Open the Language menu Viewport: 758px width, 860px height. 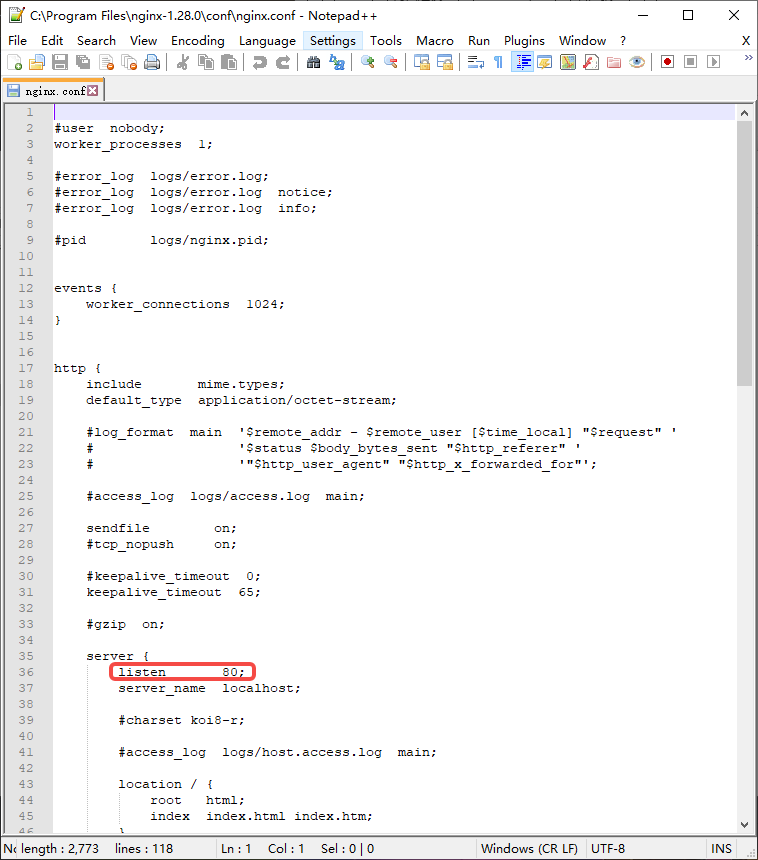coord(267,41)
